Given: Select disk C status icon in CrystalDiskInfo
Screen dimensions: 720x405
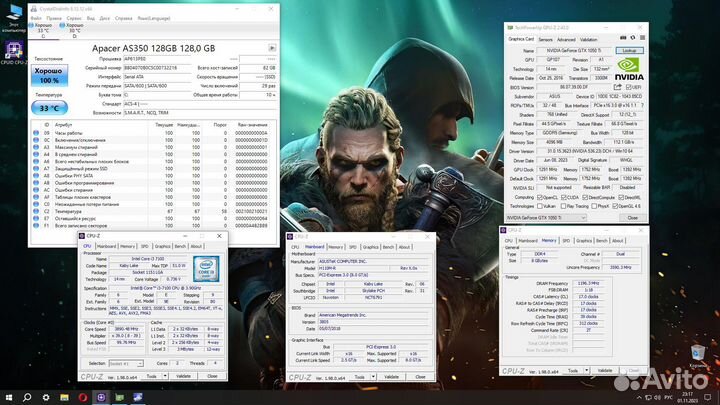Looking at the screenshot, I should (32, 25).
